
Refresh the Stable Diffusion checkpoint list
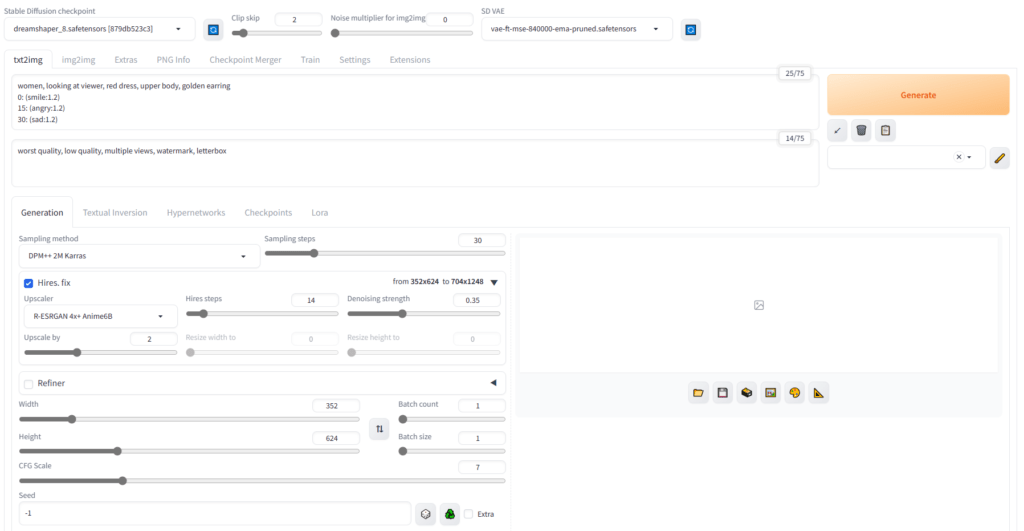click(x=213, y=30)
